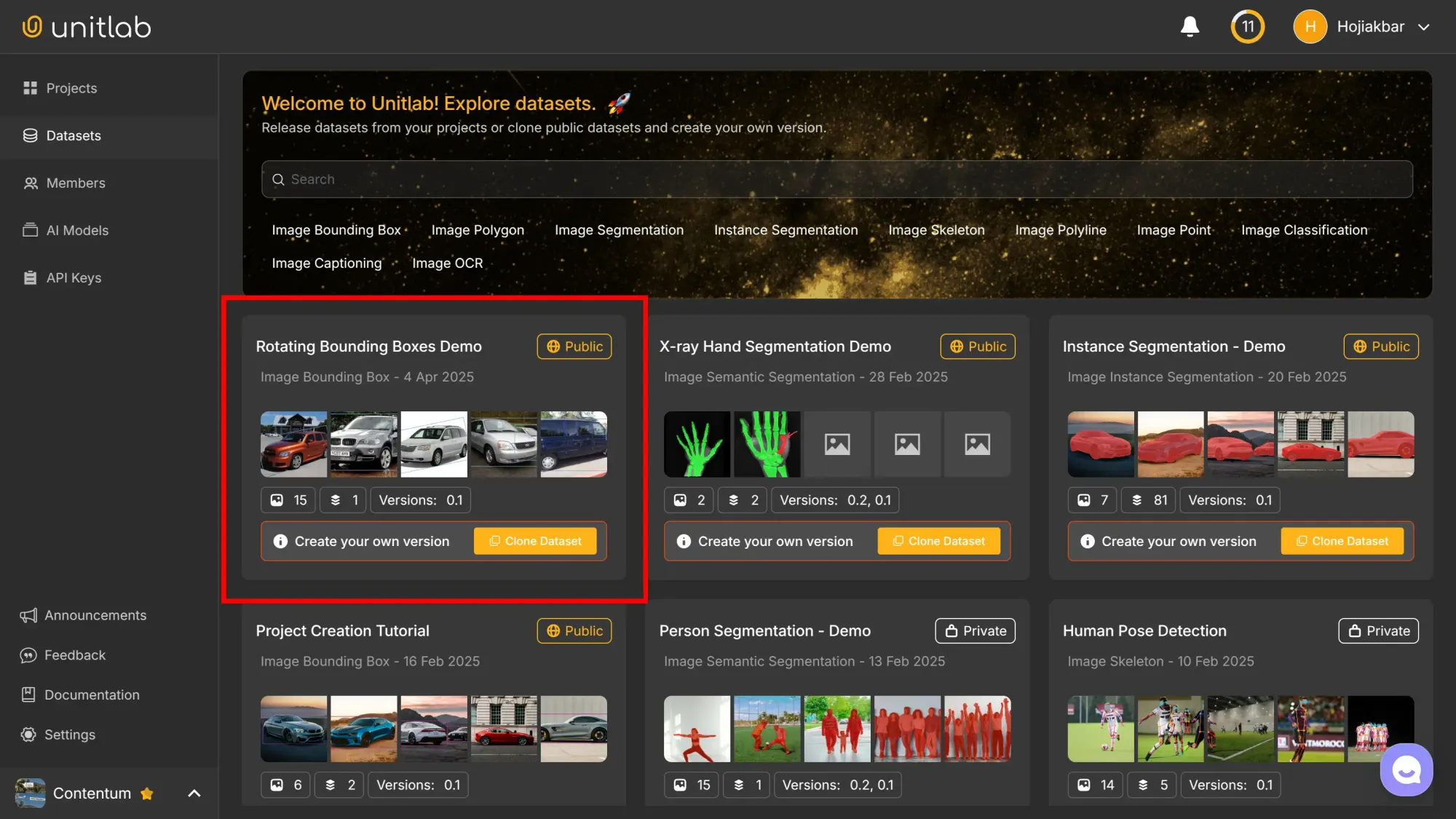Viewport: 1456px width, 819px height.
Task: Click the unitlab logo
Action: click(x=87, y=27)
